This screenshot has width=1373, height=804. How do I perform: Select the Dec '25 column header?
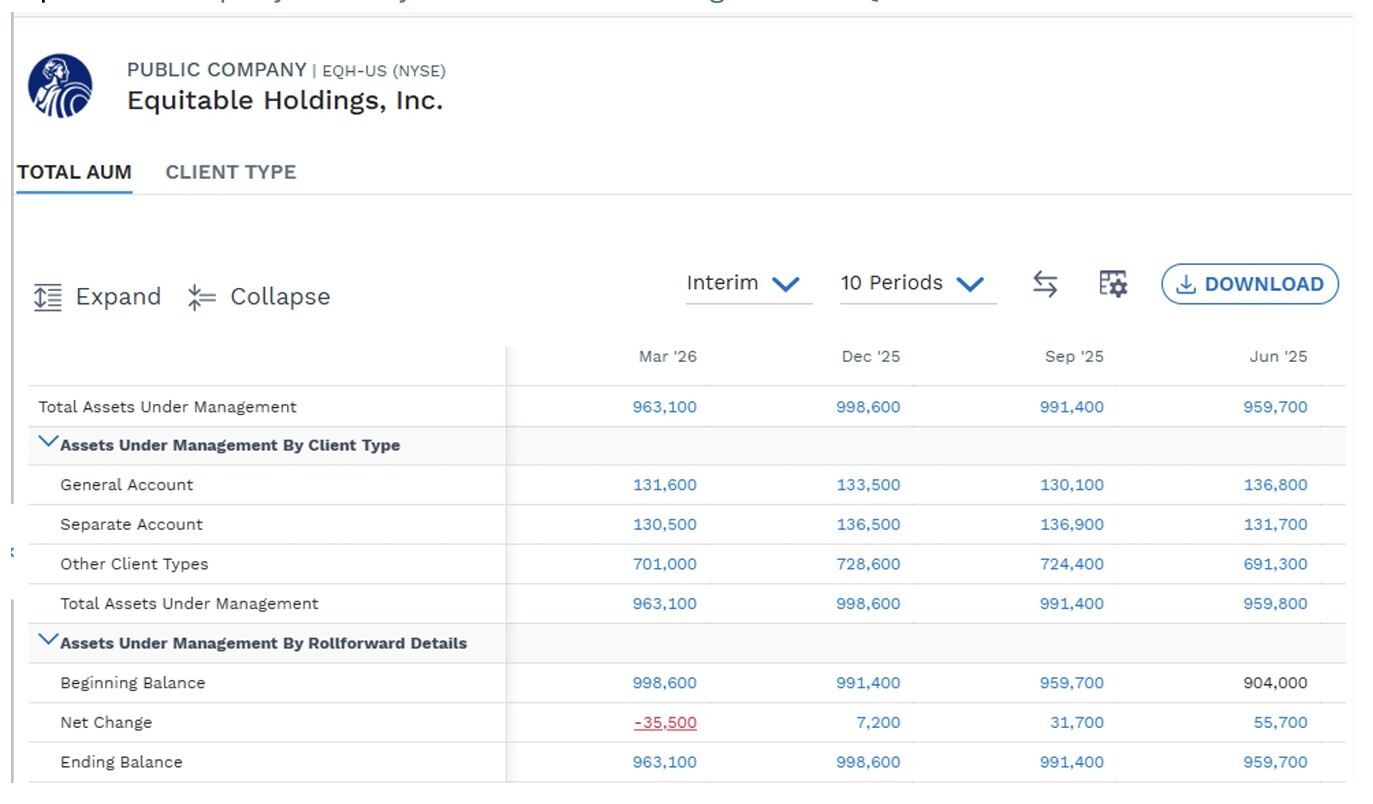(871, 357)
